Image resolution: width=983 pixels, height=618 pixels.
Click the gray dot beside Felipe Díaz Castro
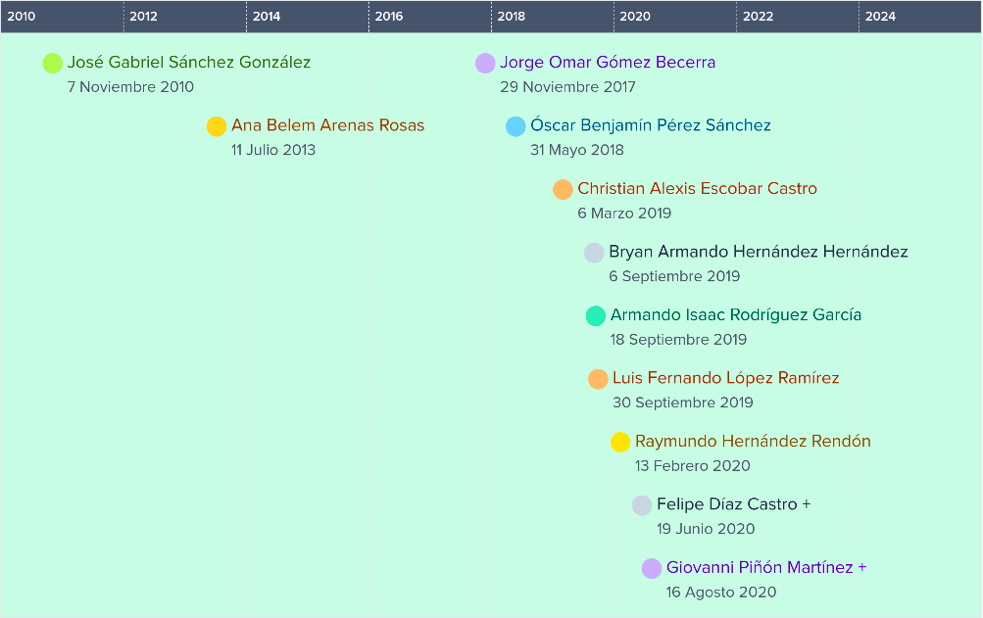coord(642,505)
